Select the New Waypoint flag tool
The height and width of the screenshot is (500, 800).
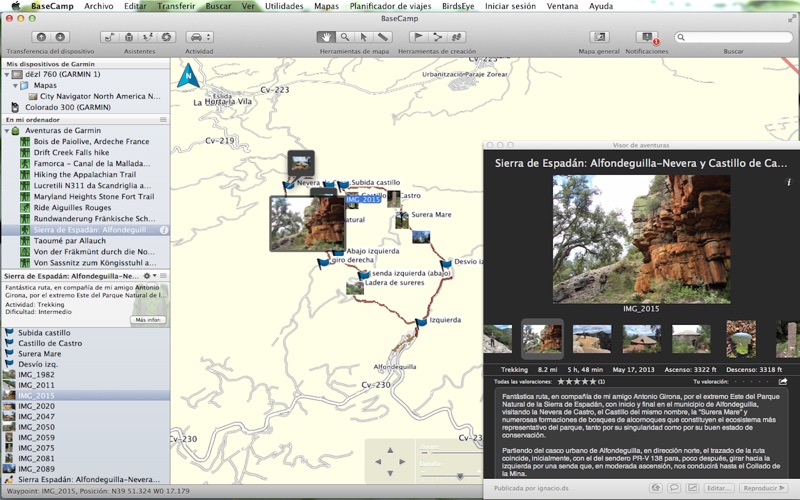tap(418, 37)
